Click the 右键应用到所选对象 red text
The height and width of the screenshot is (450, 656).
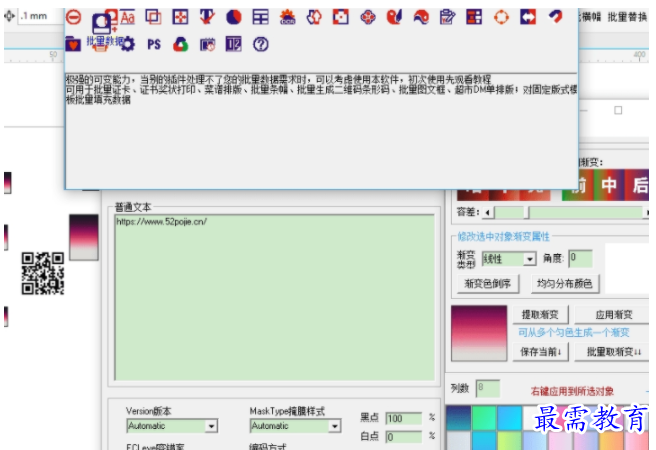572,391
